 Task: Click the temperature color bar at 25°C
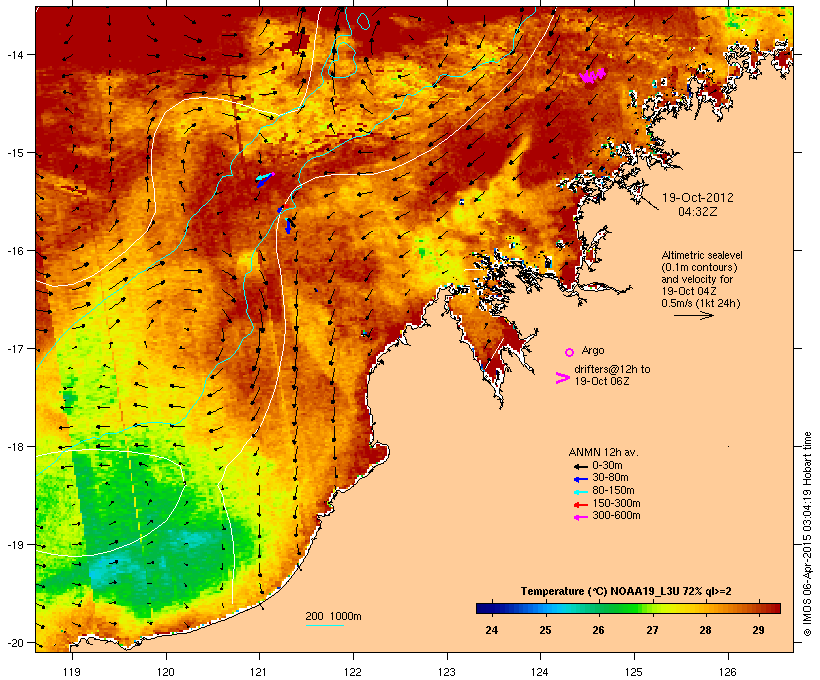point(545,608)
